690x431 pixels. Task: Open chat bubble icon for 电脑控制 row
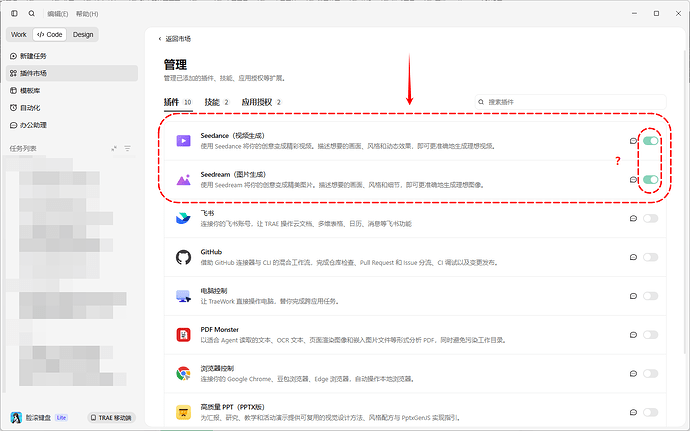coord(633,296)
